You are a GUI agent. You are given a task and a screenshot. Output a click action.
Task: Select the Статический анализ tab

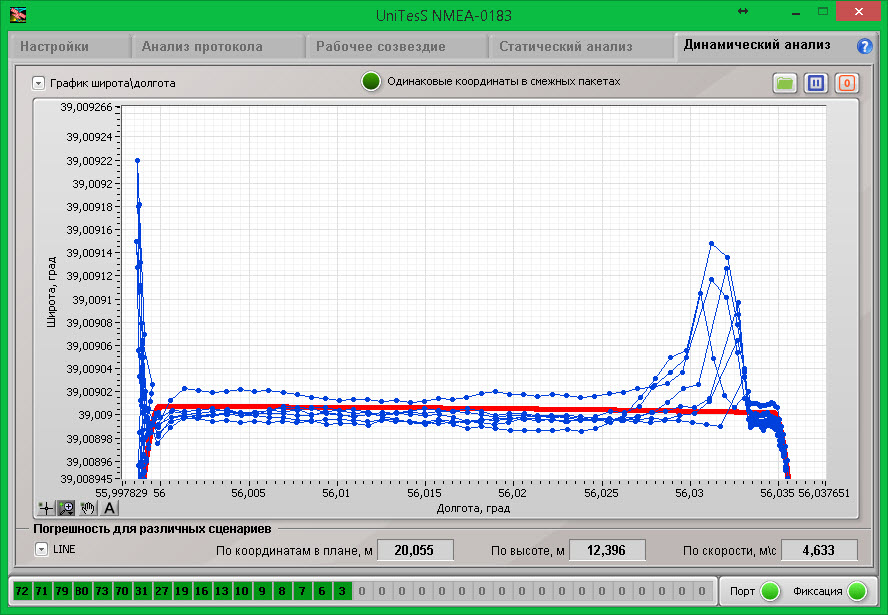click(565, 46)
